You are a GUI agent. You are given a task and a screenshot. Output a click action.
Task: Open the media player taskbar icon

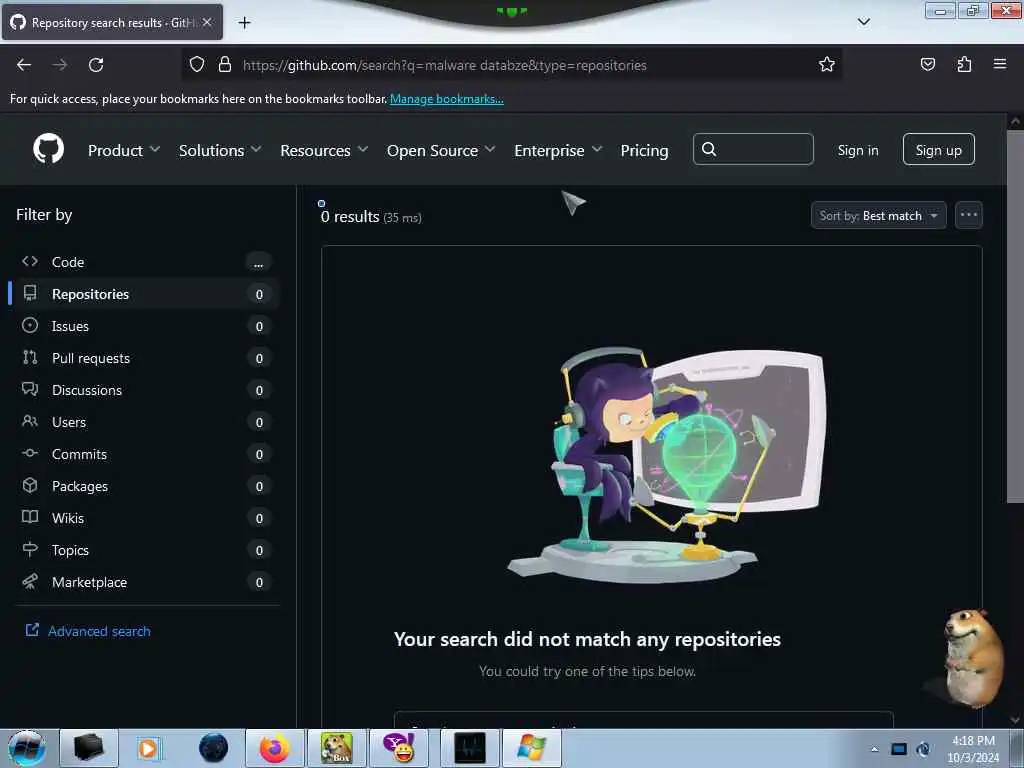point(149,748)
